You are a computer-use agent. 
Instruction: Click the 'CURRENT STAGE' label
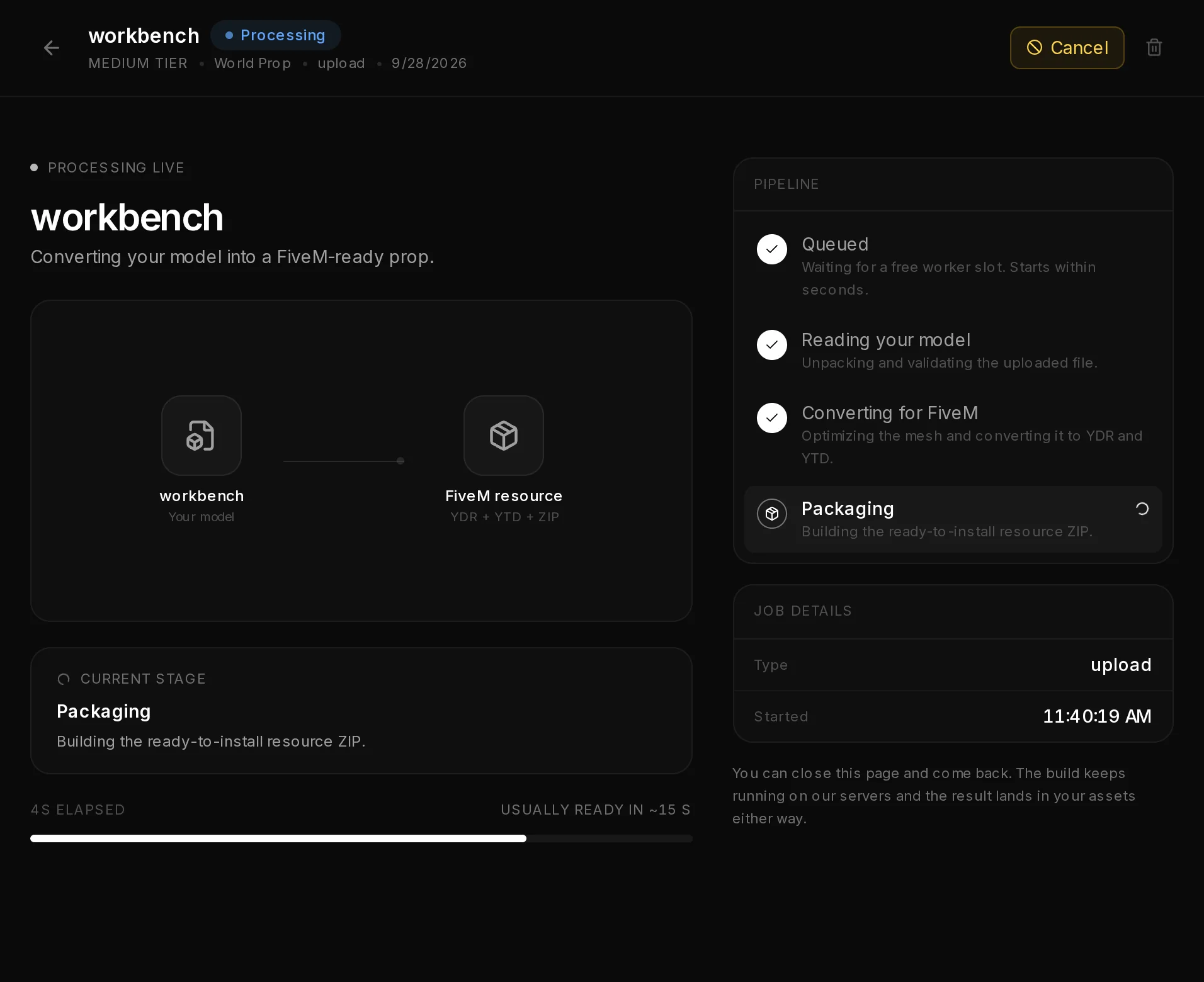(x=143, y=679)
